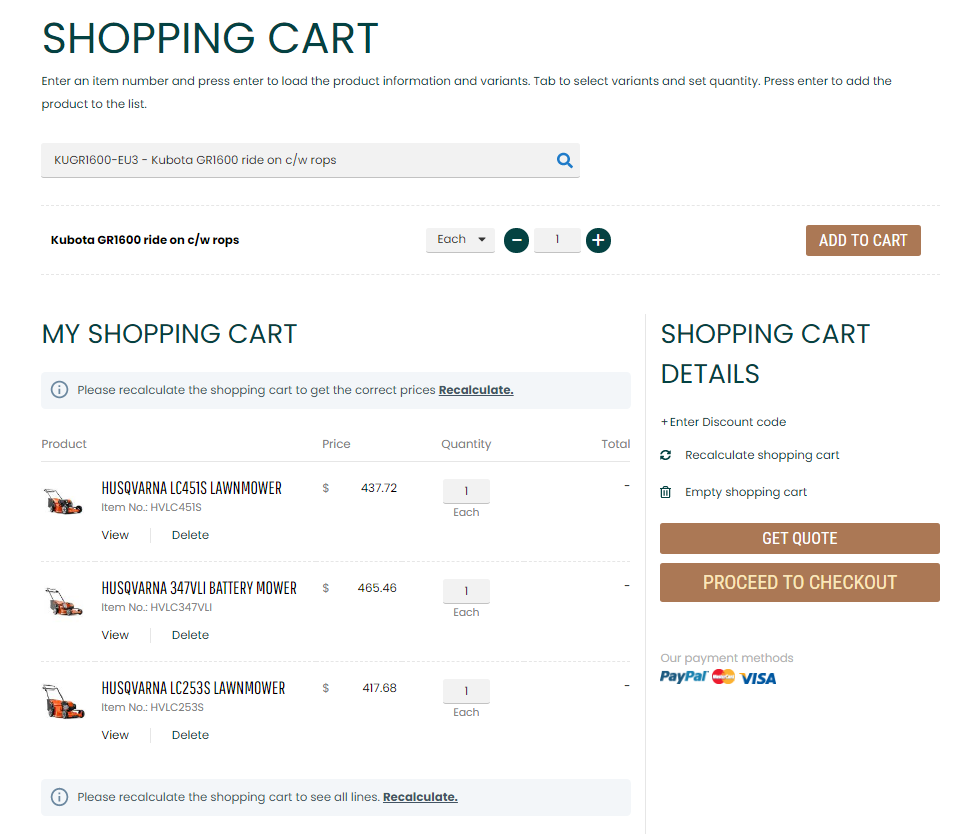Image resolution: width=967 pixels, height=835 pixels.
Task: Click the Mastercard payment logo
Action: click(723, 677)
